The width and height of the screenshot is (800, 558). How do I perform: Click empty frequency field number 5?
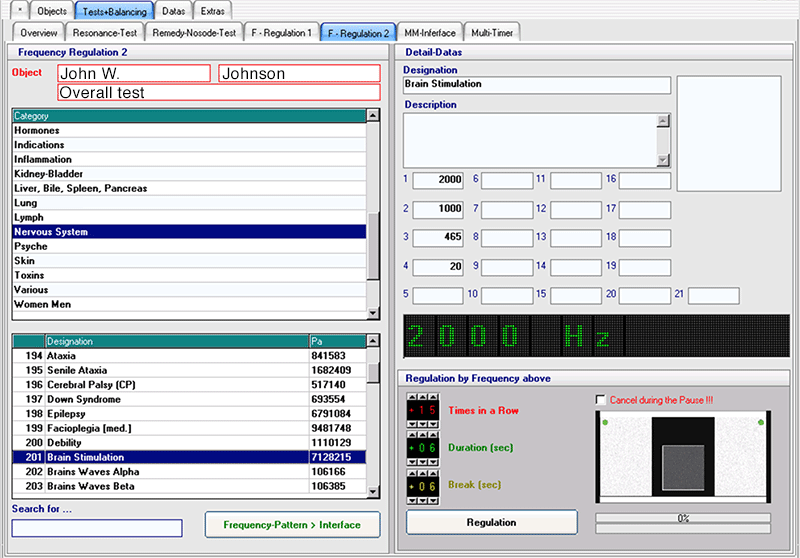tap(438, 296)
